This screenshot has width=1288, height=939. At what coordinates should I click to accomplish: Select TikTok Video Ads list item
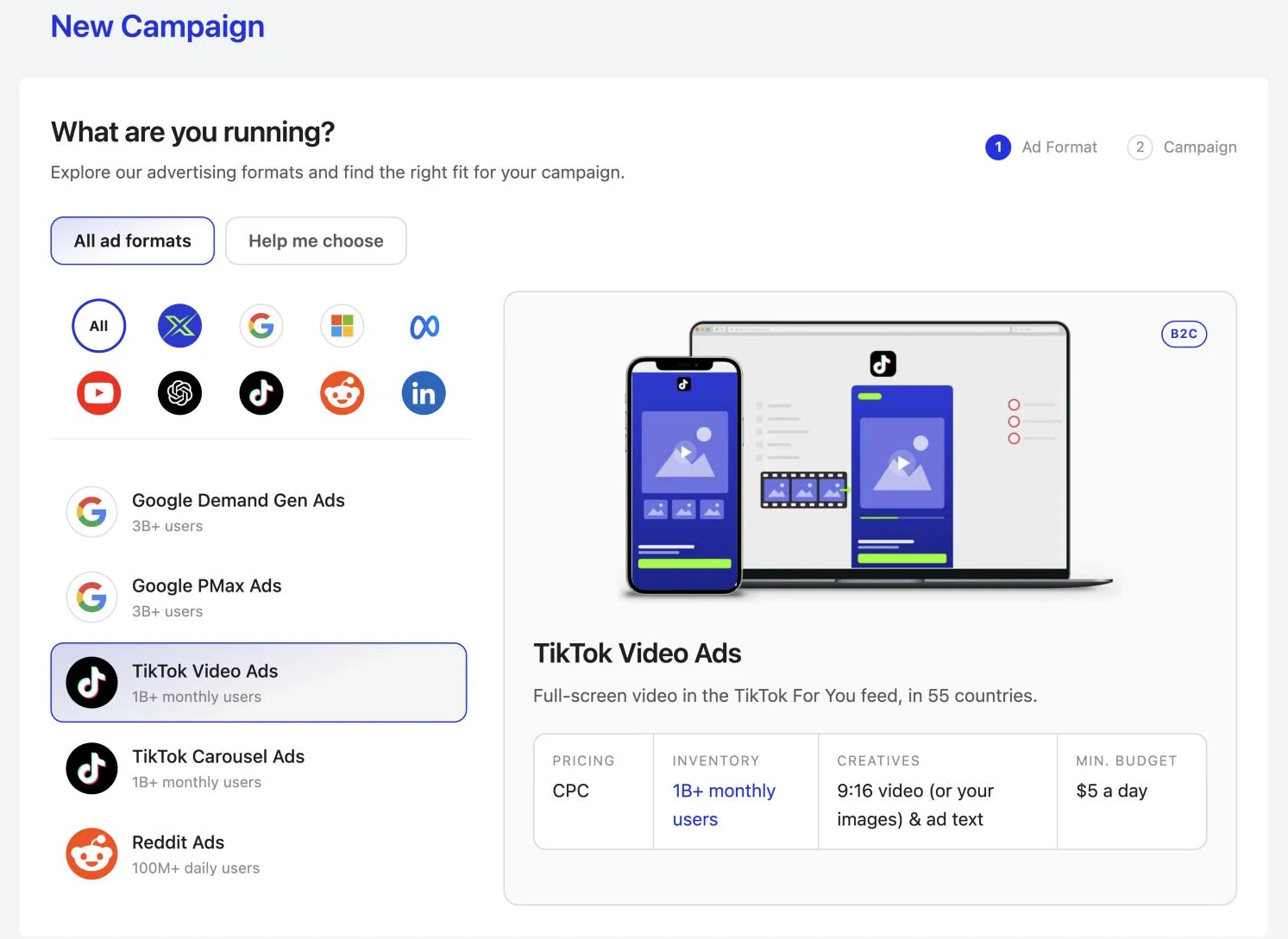pos(259,683)
